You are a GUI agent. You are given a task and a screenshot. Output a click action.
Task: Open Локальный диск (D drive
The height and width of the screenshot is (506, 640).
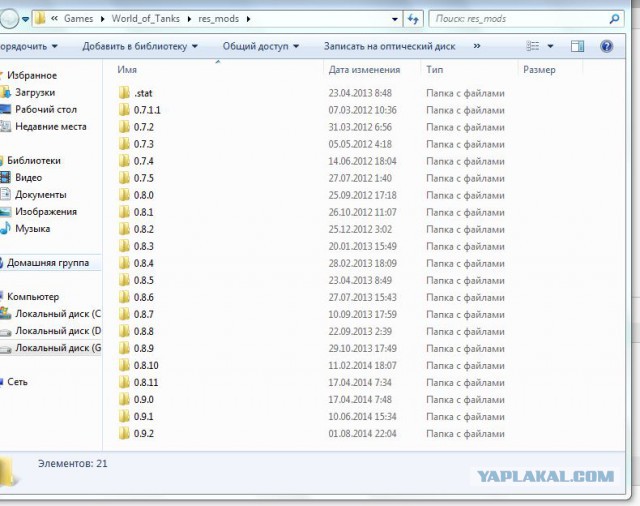58,331
